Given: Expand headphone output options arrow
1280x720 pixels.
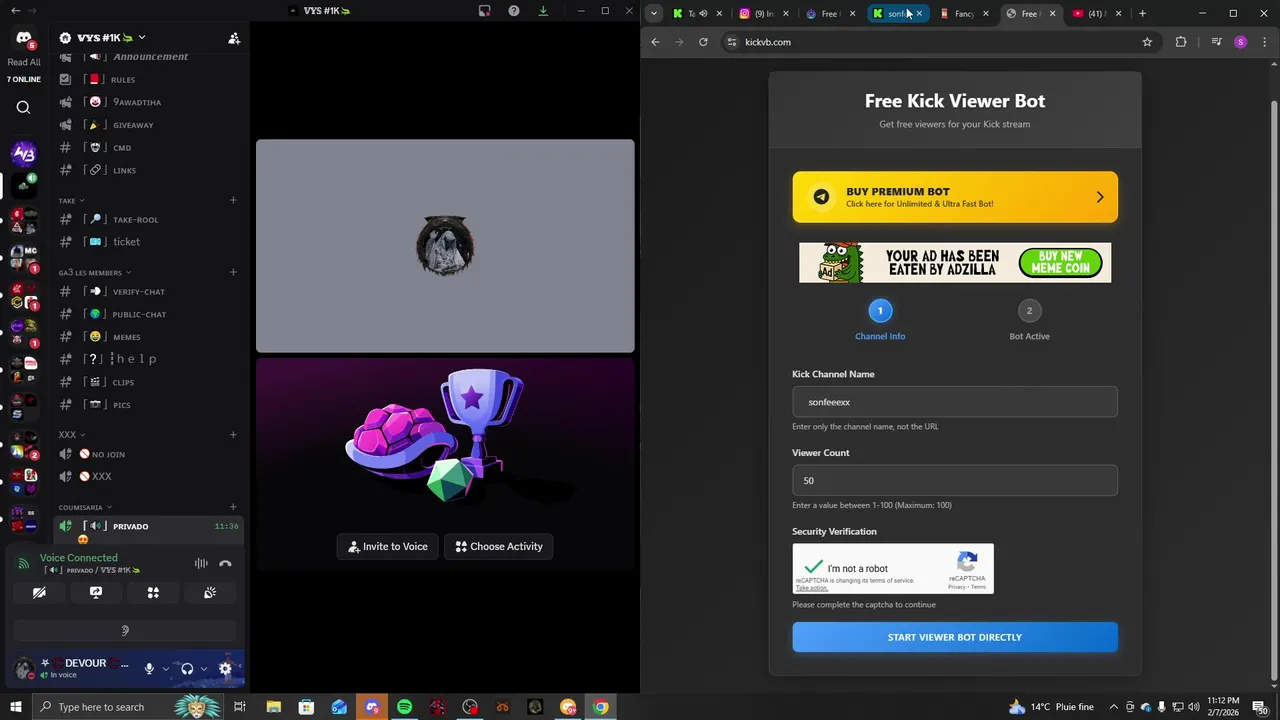Looking at the screenshot, I should point(203,669).
